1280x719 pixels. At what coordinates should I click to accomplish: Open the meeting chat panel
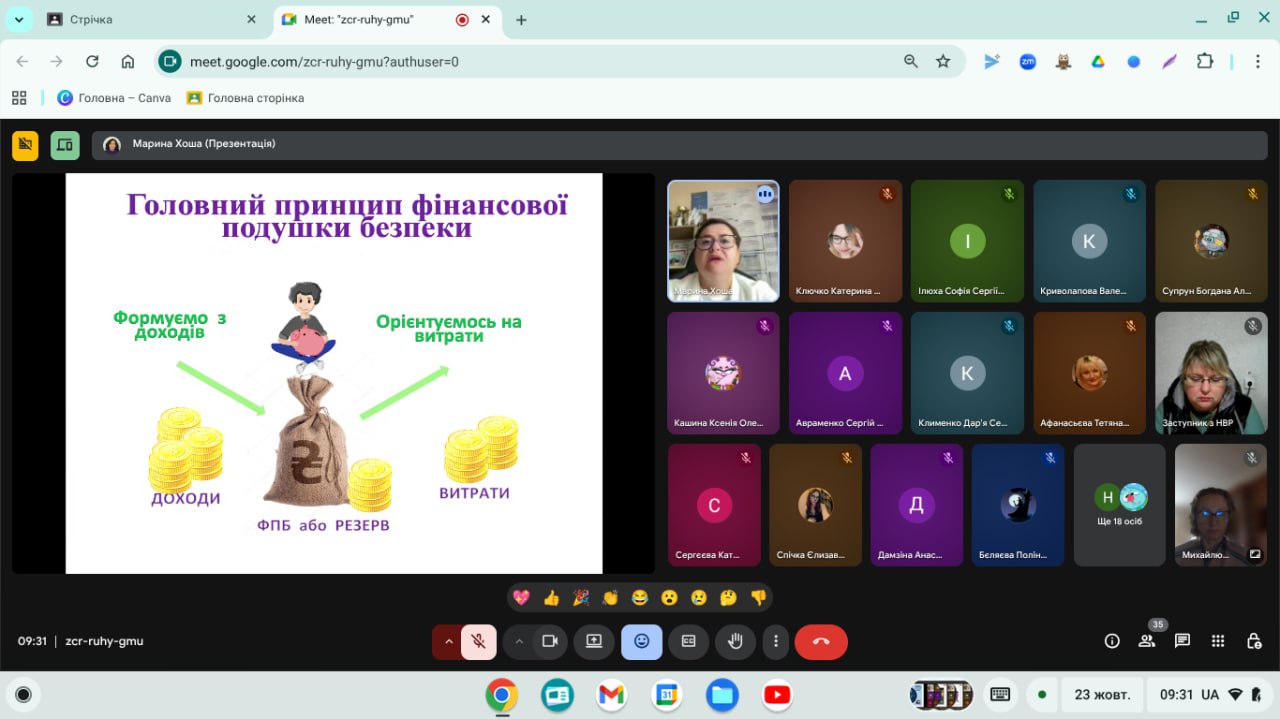pyautogui.click(x=1182, y=641)
